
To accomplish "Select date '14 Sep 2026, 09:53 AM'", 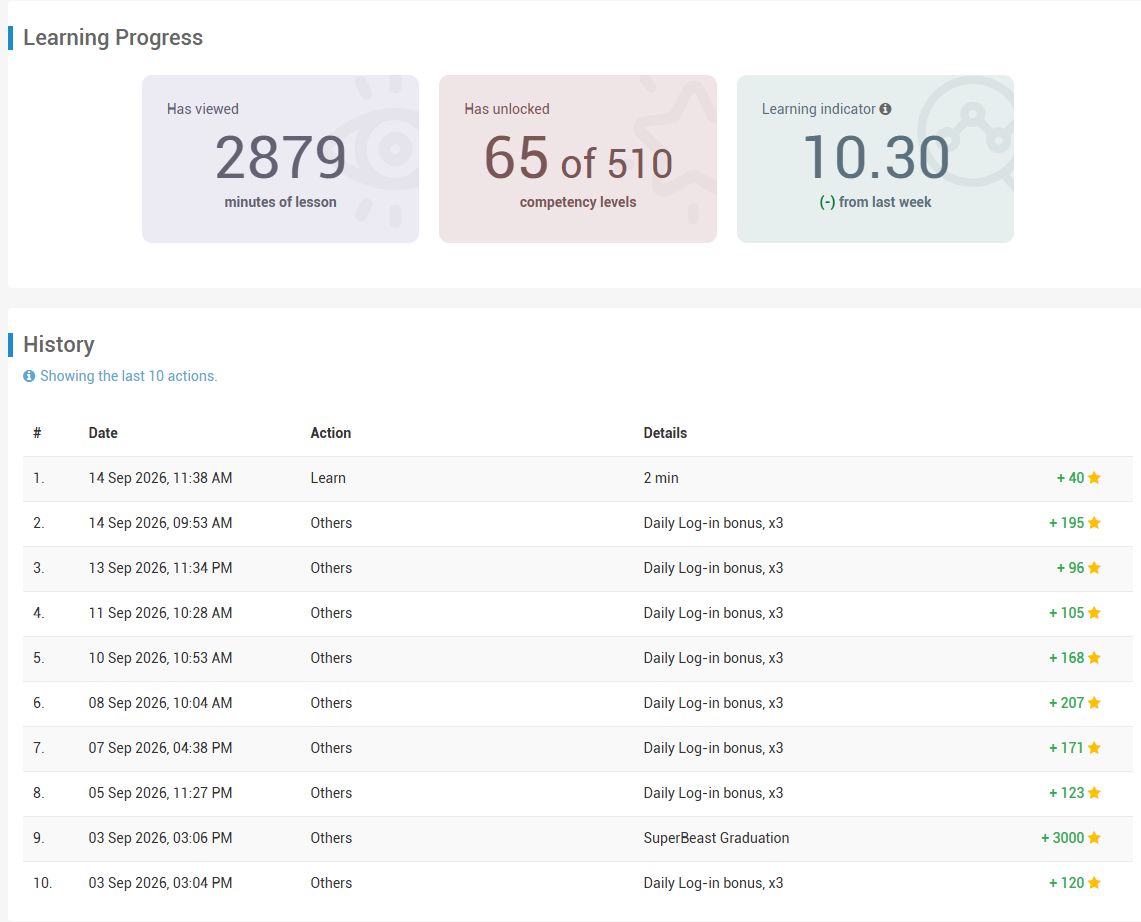I will [x=160, y=523].
